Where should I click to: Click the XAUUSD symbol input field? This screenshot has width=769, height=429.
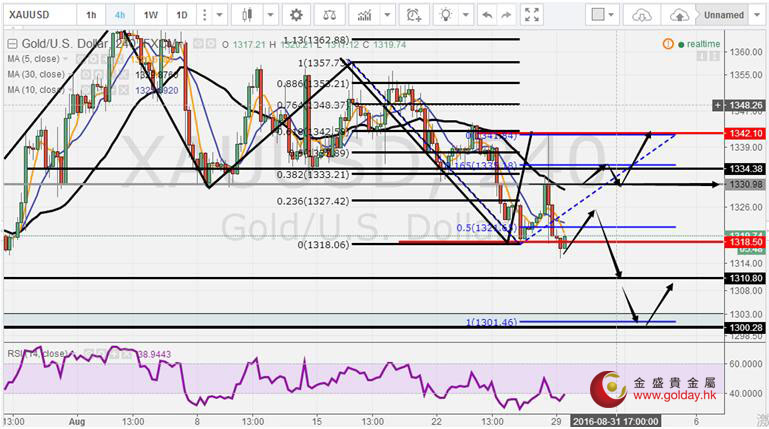35,15
